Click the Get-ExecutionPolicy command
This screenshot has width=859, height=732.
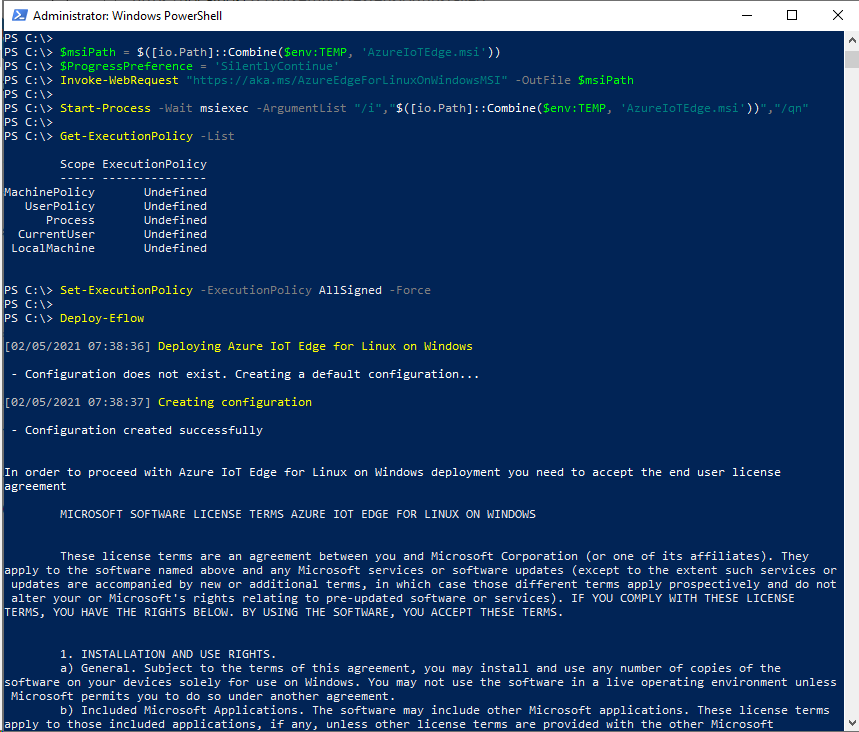coord(126,136)
